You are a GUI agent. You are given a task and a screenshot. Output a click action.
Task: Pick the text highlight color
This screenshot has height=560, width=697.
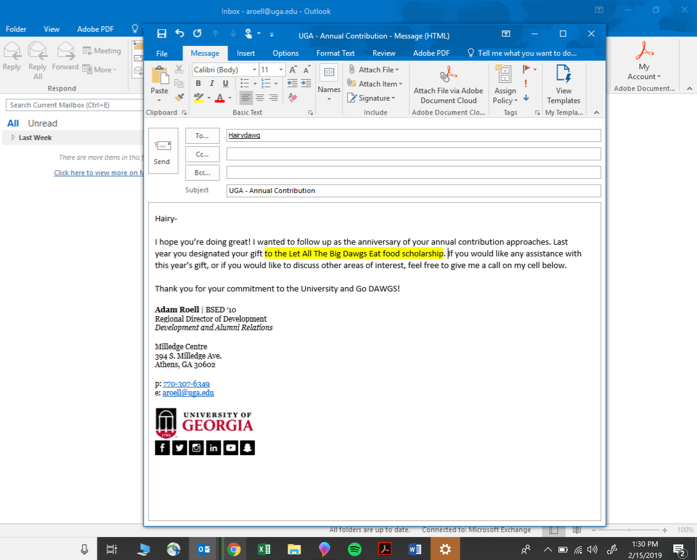click(199, 97)
